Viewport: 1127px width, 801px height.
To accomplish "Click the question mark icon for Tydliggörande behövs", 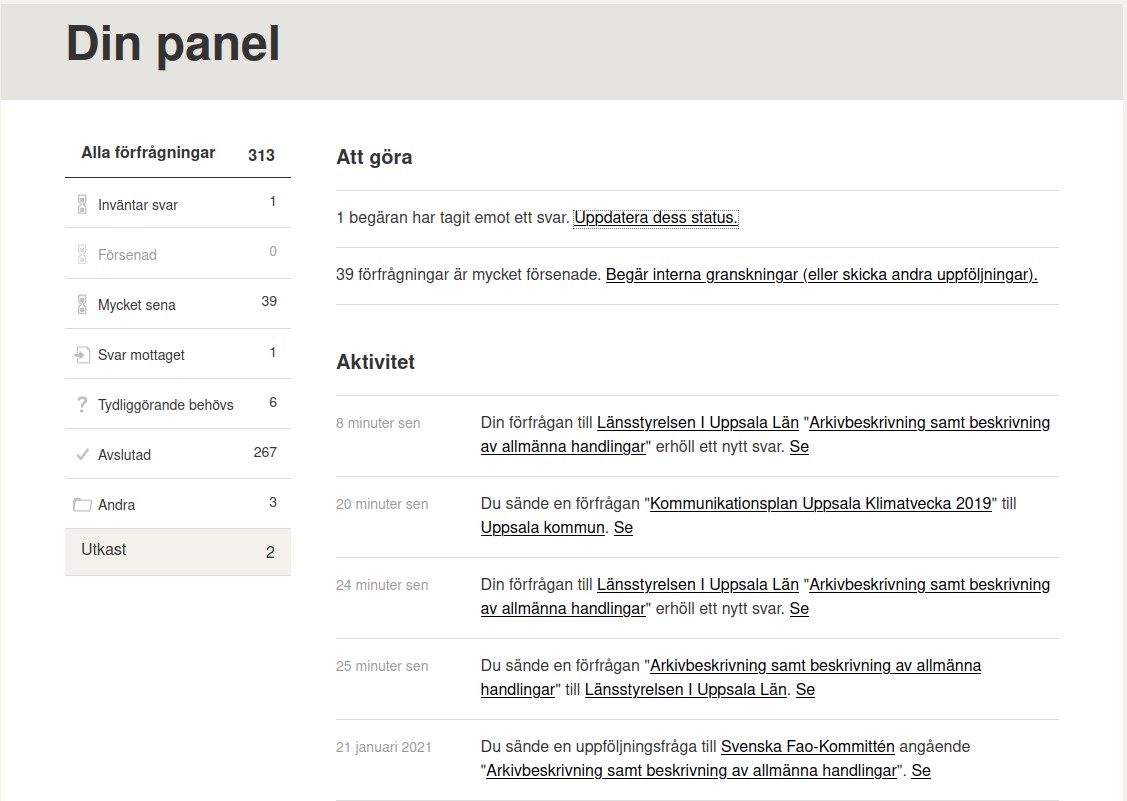I will coord(82,405).
